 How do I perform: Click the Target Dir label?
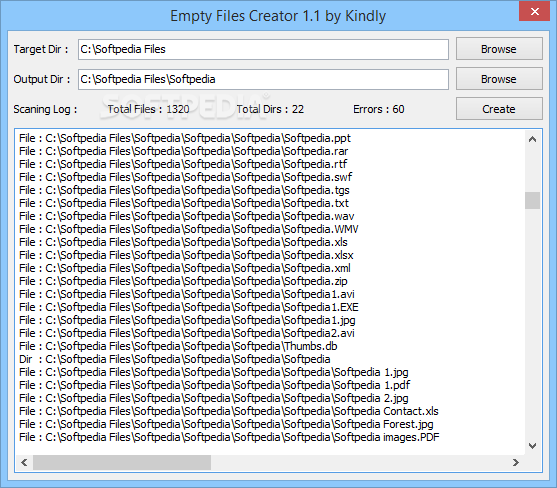(x=41, y=49)
